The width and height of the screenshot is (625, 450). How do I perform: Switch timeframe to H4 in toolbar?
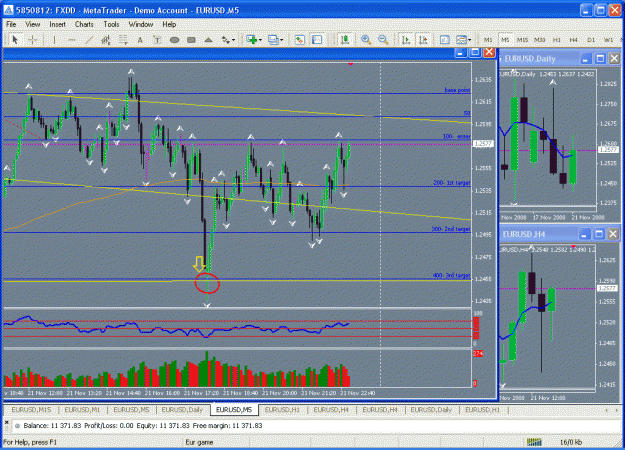point(574,40)
